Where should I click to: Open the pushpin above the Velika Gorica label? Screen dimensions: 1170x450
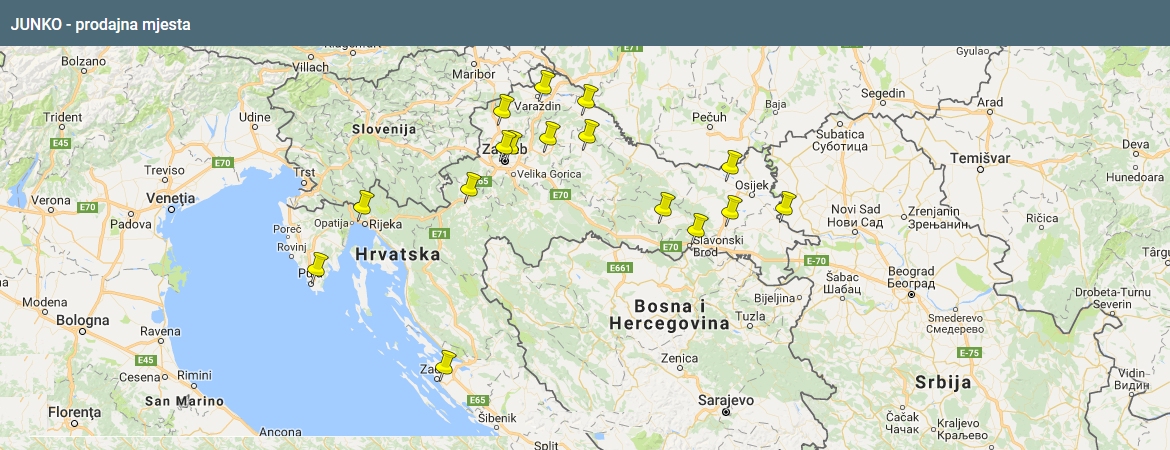pos(507,143)
